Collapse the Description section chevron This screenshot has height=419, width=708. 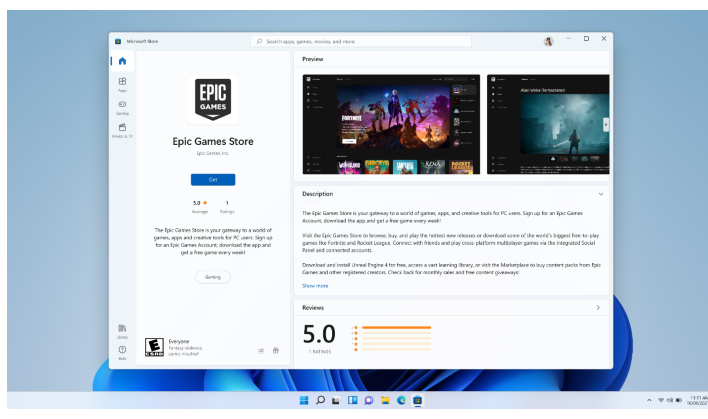click(x=601, y=194)
